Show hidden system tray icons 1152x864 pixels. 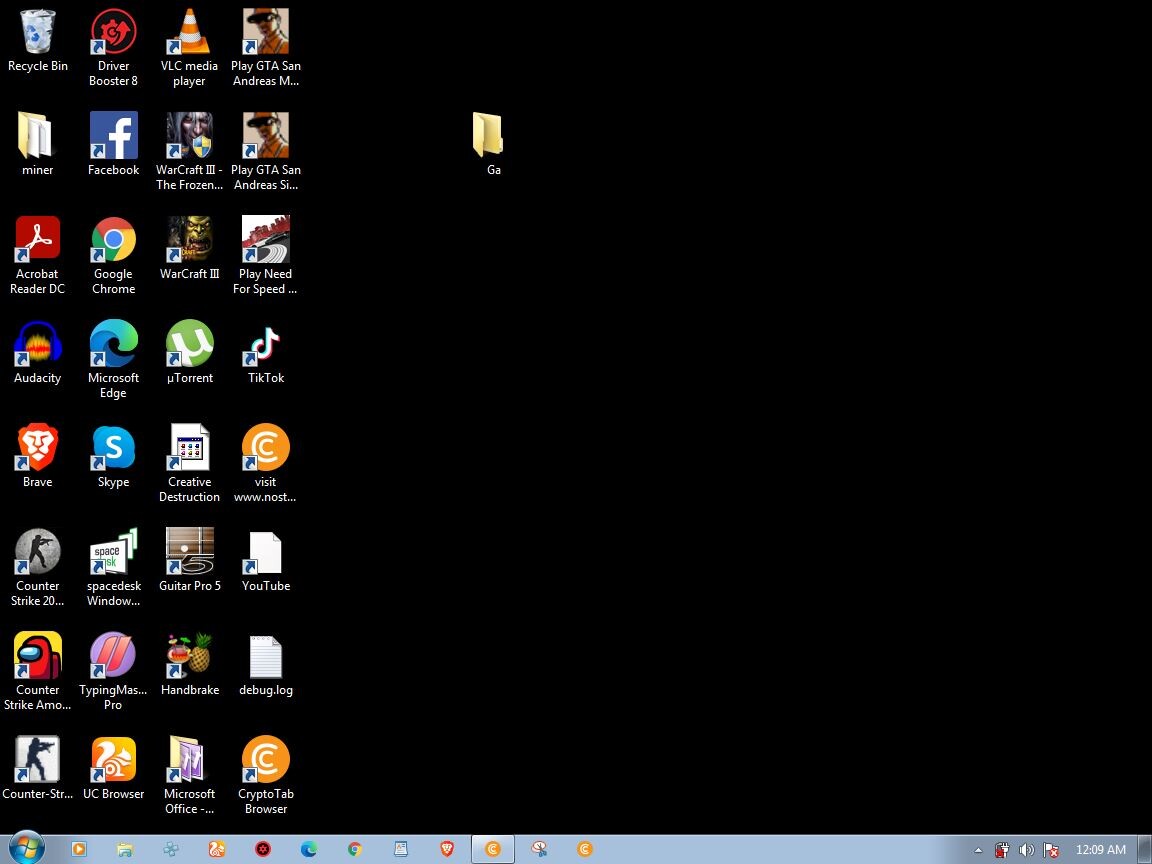tap(978, 850)
